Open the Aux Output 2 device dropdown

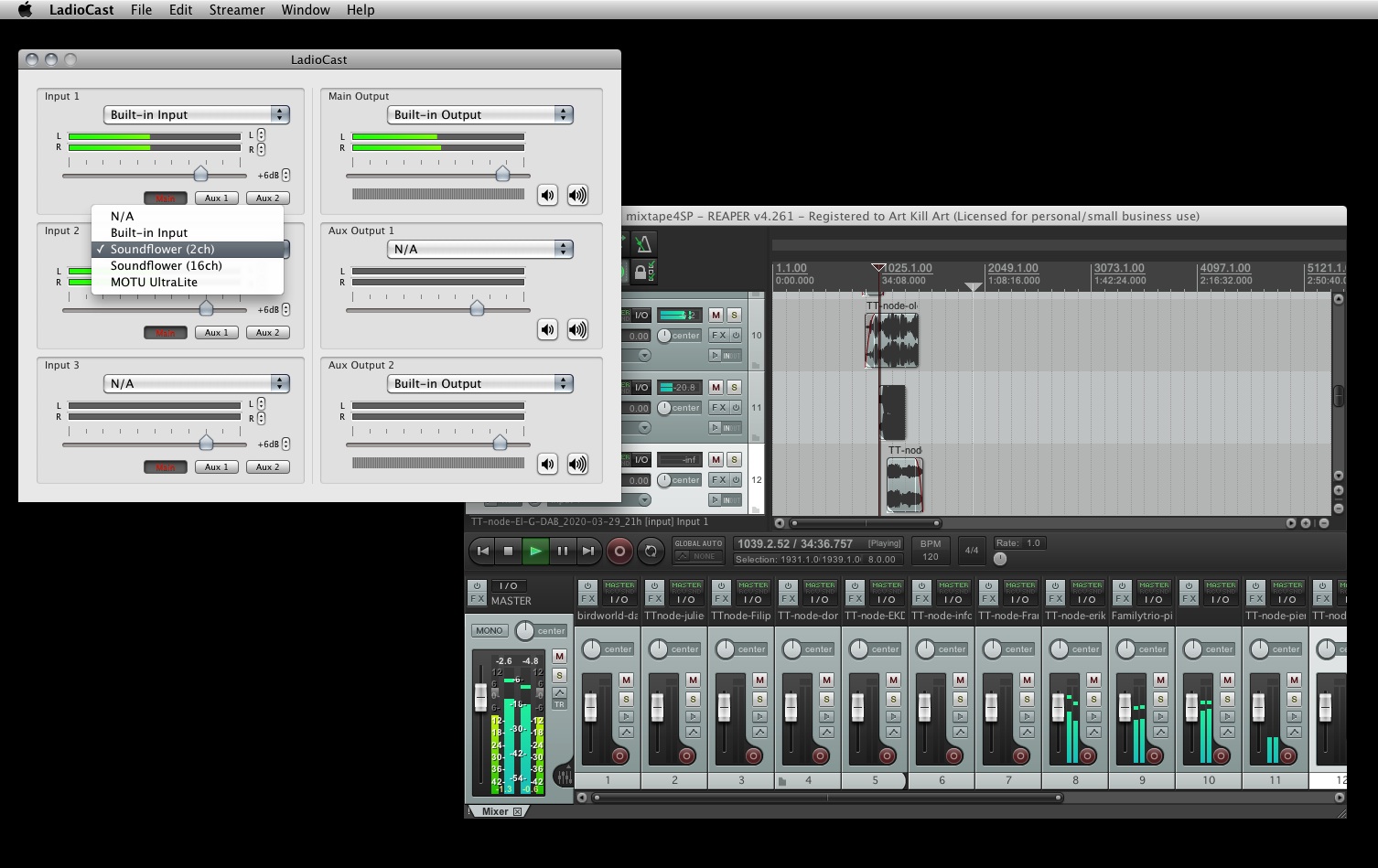(x=479, y=383)
